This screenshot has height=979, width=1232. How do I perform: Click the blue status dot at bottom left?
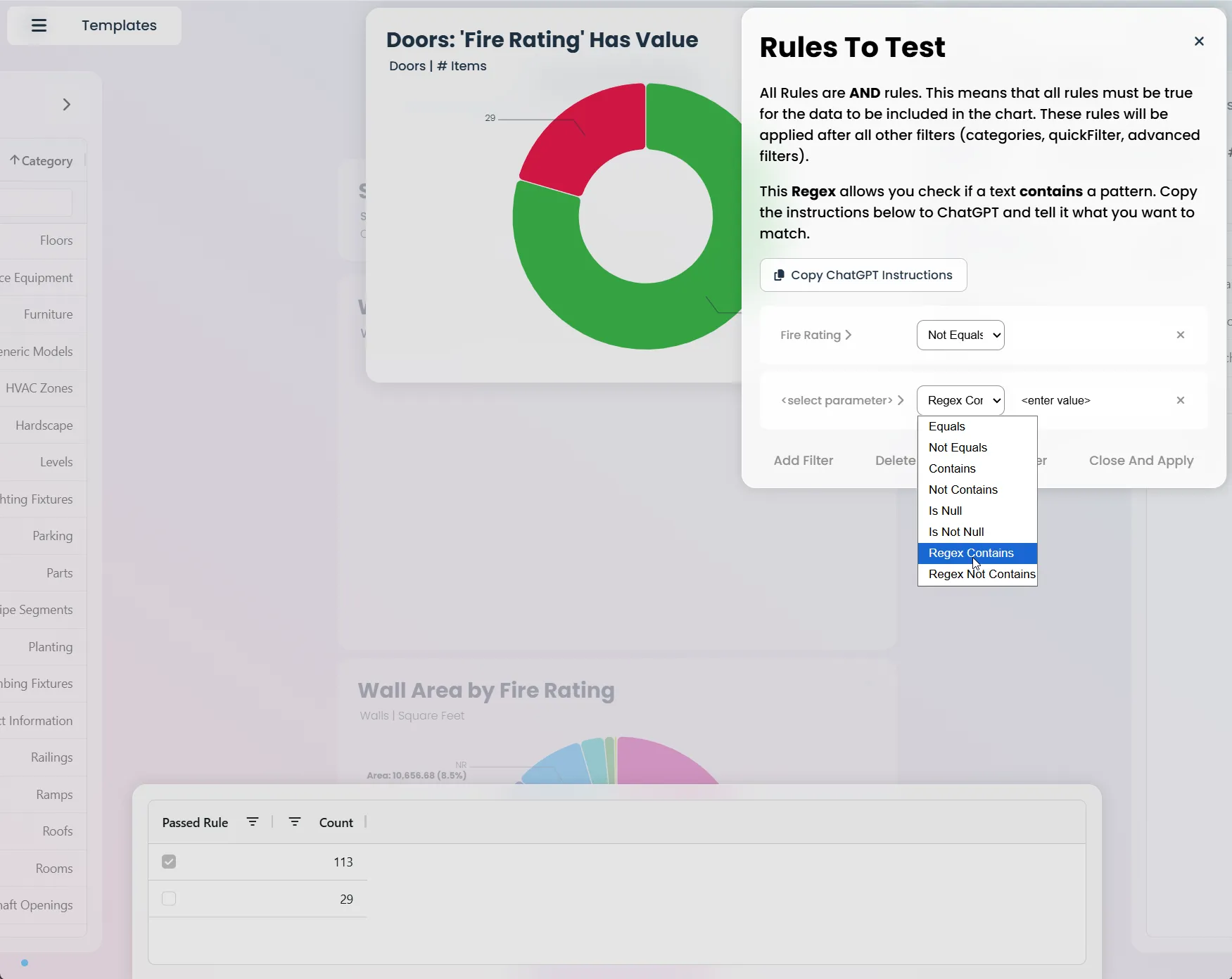pyautogui.click(x=25, y=964)
